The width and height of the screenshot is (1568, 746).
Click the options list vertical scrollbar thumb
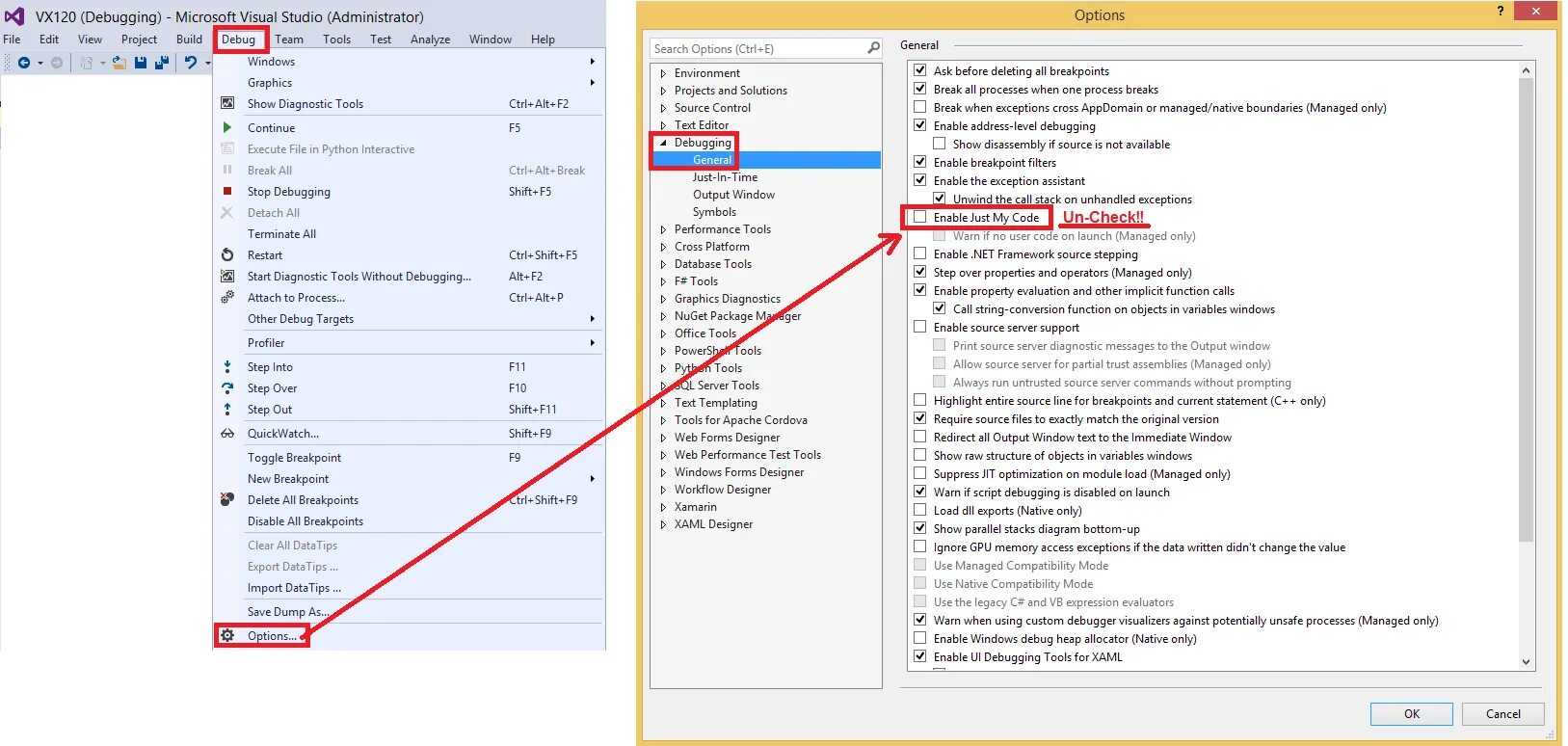point(1525,308)
